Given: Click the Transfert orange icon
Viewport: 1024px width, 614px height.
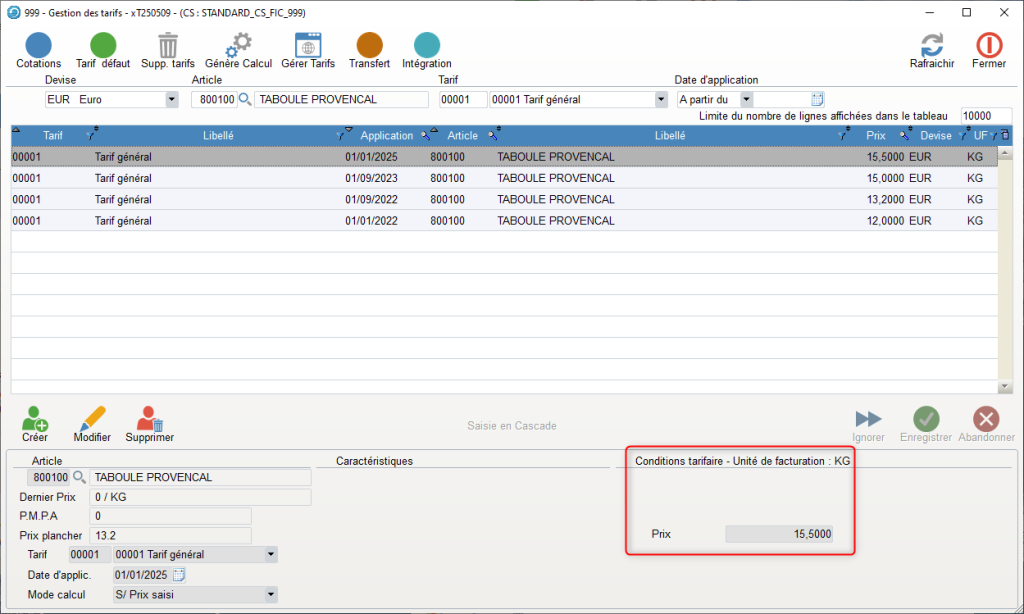Looking at the screenshot, I should pos(369,46).
